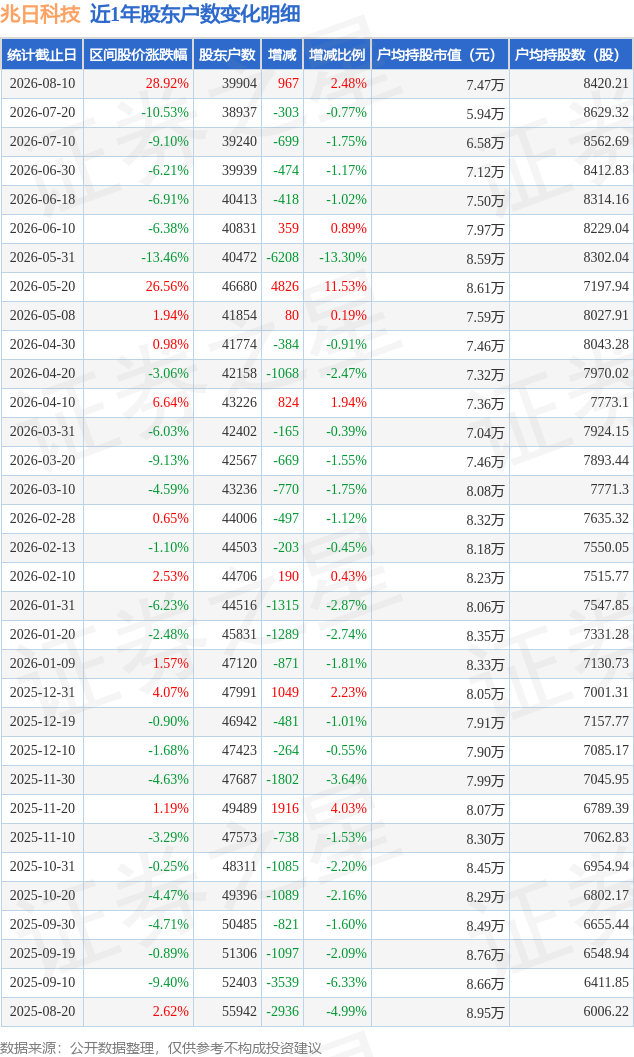Click the 区间股价涨跌幅 column header

click(138, 55)
